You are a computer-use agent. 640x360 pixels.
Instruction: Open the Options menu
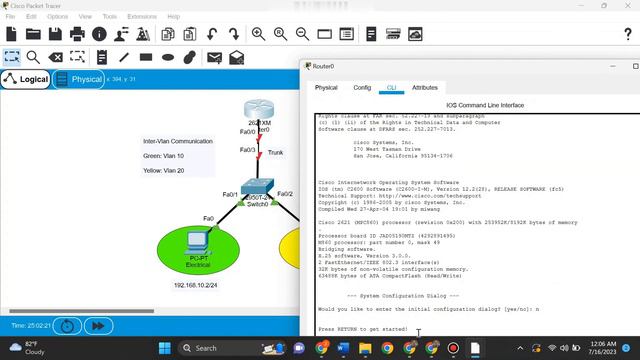click(58, 16)
